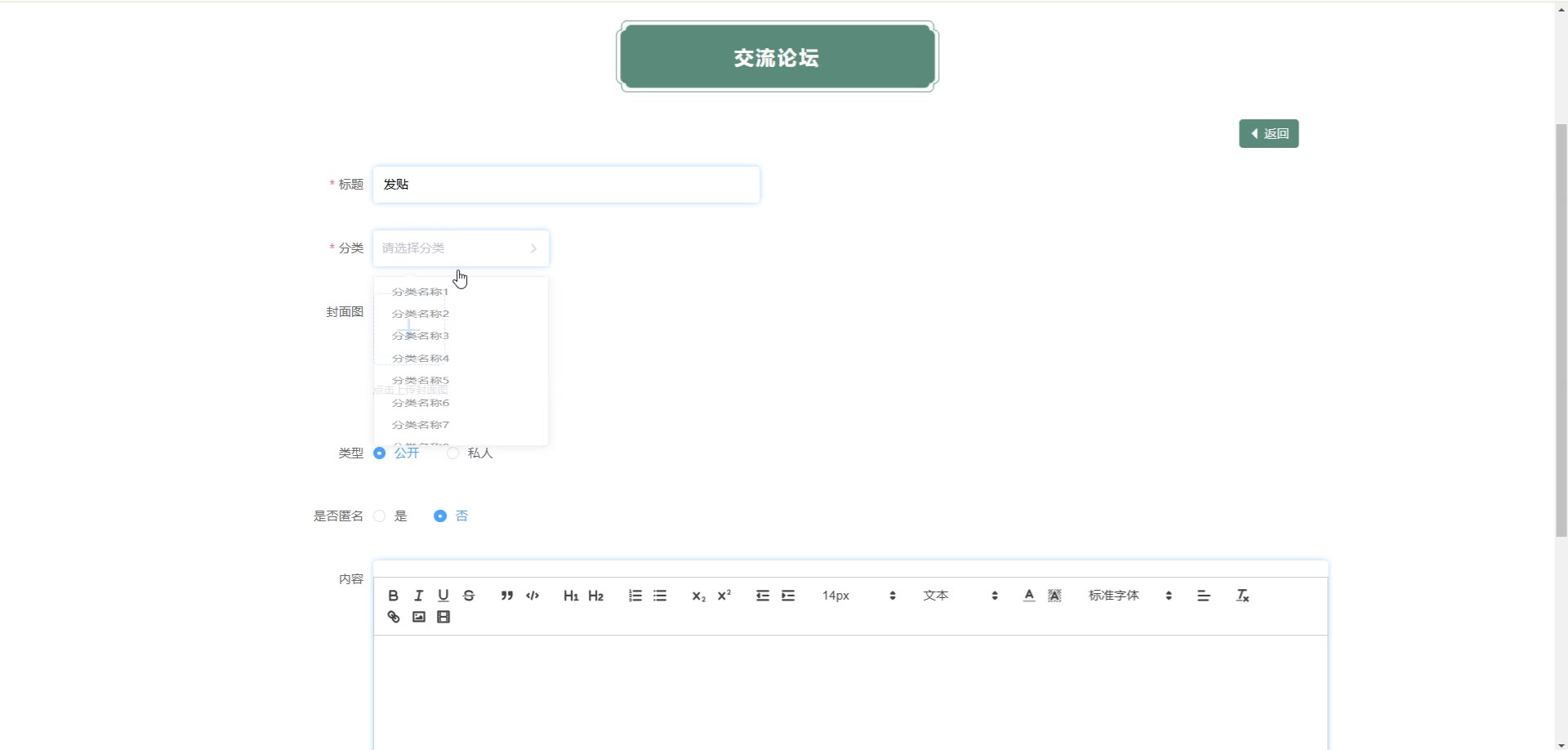
Task: Choose 分类名称4 from category list
Action: [421, 359]
